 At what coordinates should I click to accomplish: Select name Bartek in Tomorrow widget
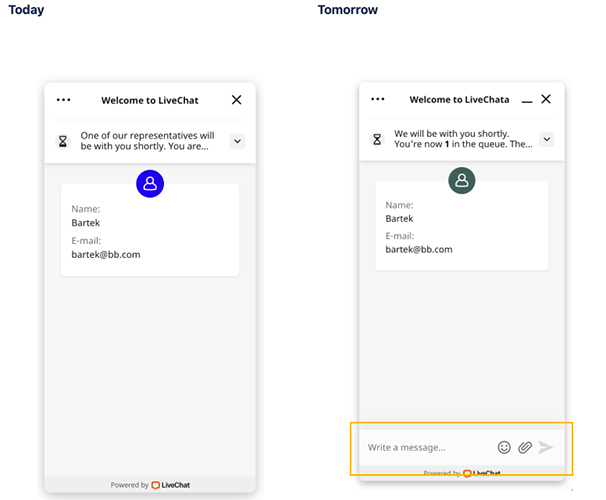point(399,219)
